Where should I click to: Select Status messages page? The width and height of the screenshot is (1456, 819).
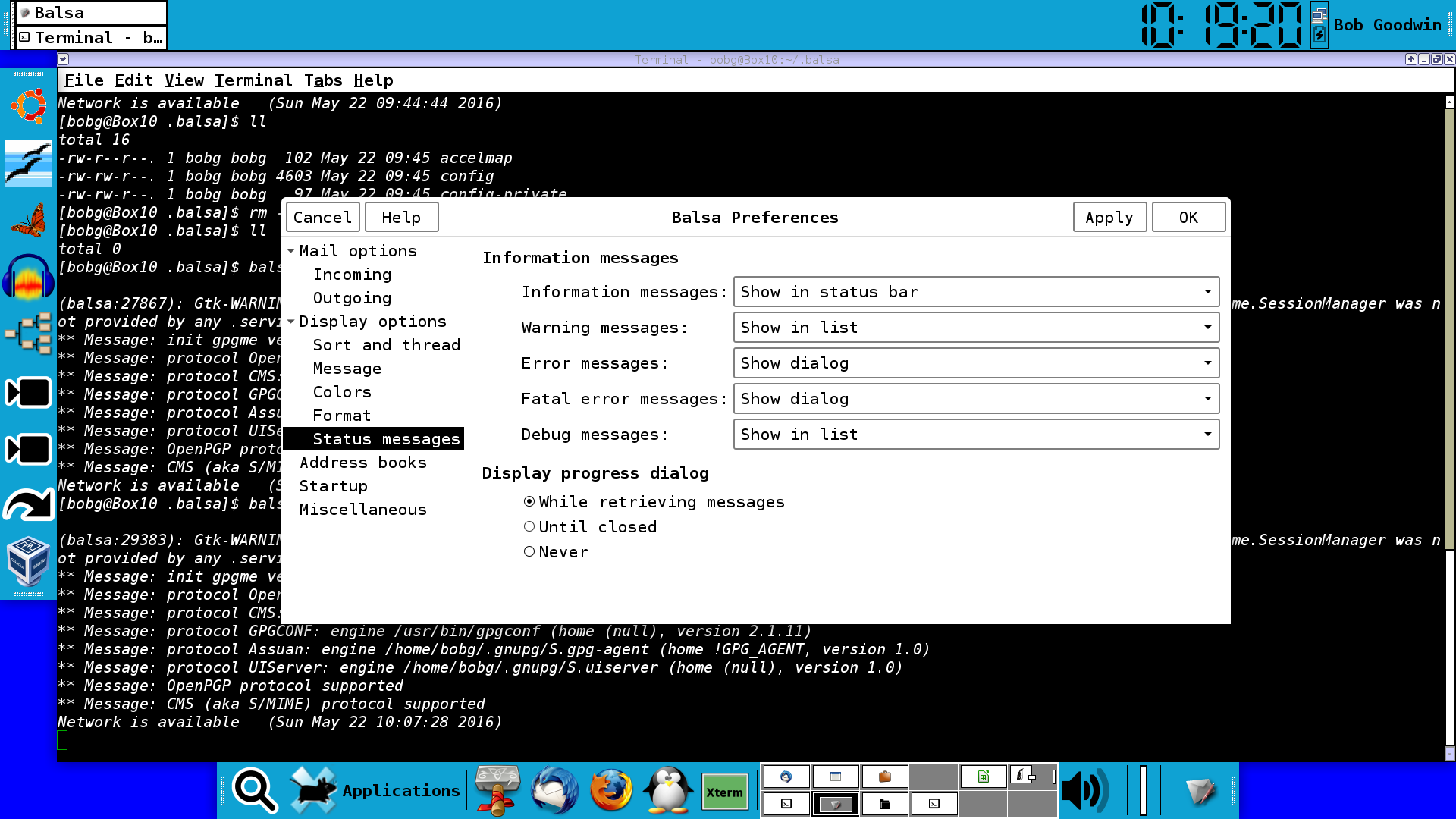373,439
